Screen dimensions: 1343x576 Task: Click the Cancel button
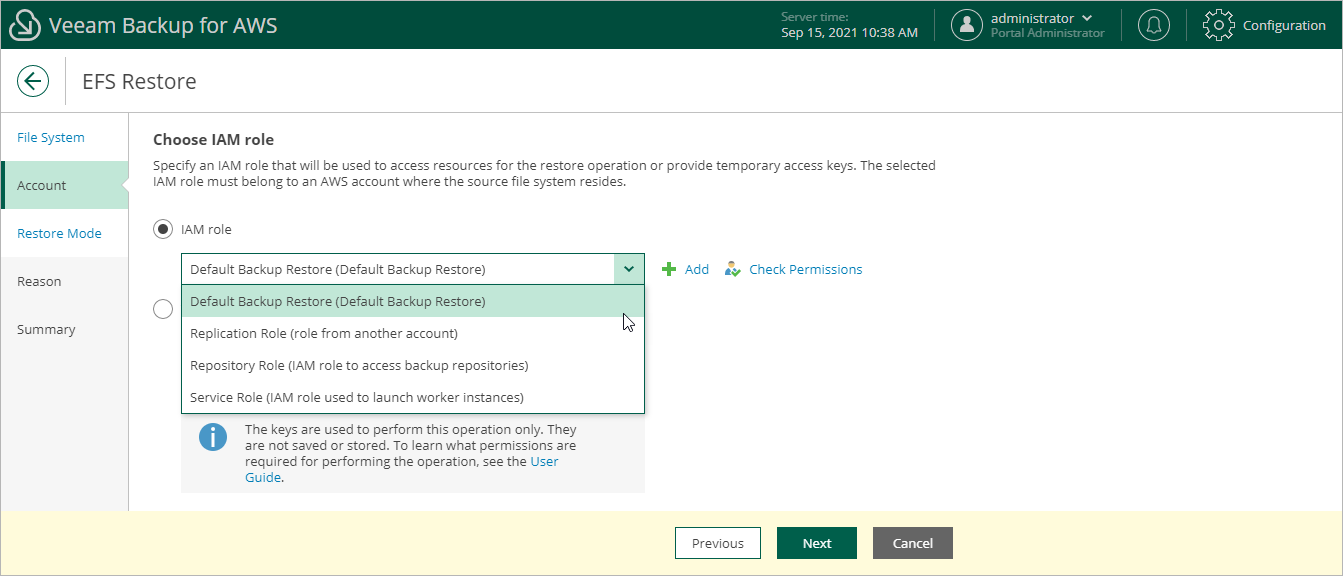click(x=912, y=543)
